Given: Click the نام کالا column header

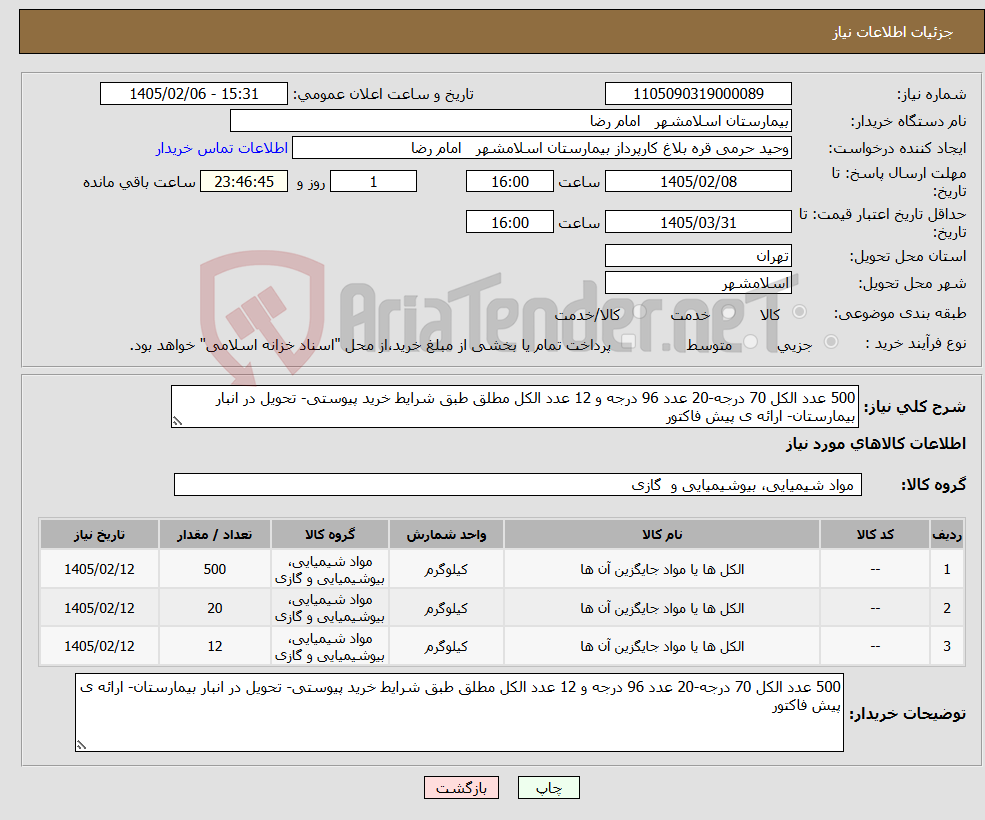Looking at the screenshot, I should [x=661, y=534].
